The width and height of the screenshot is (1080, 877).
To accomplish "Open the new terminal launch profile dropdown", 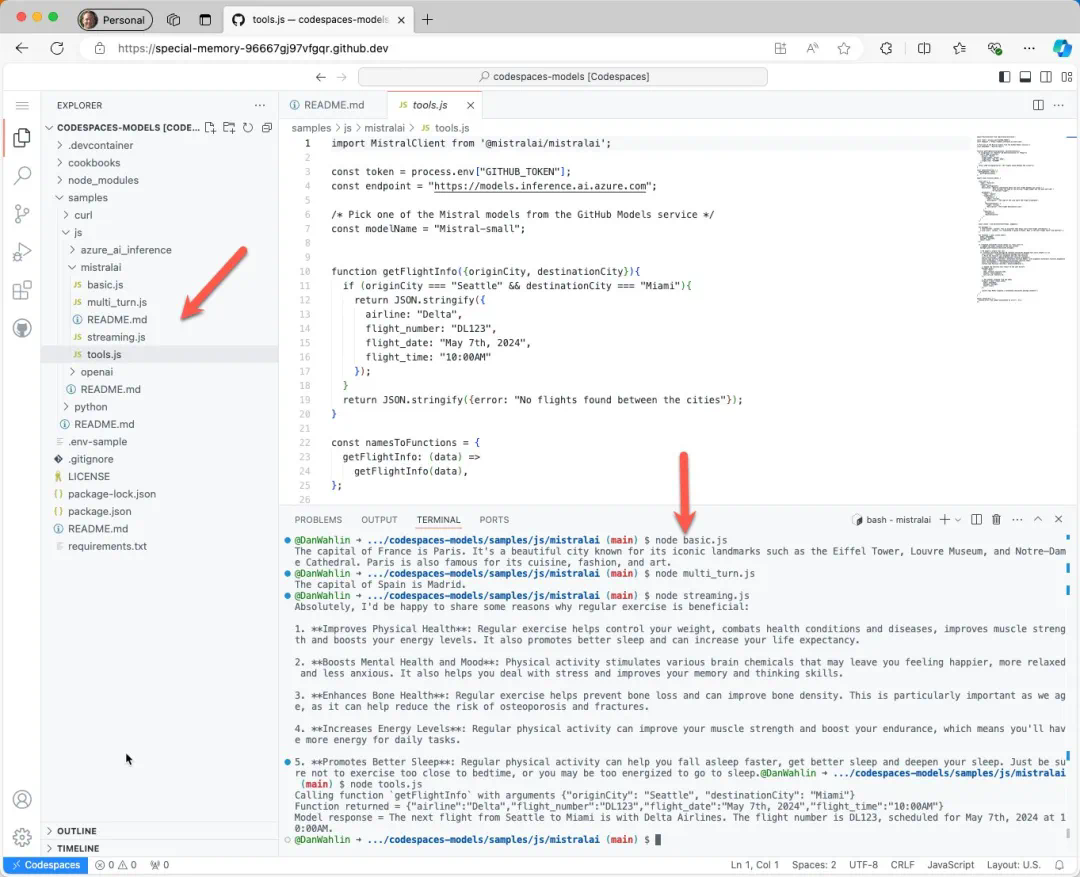I will coord(958,520).
